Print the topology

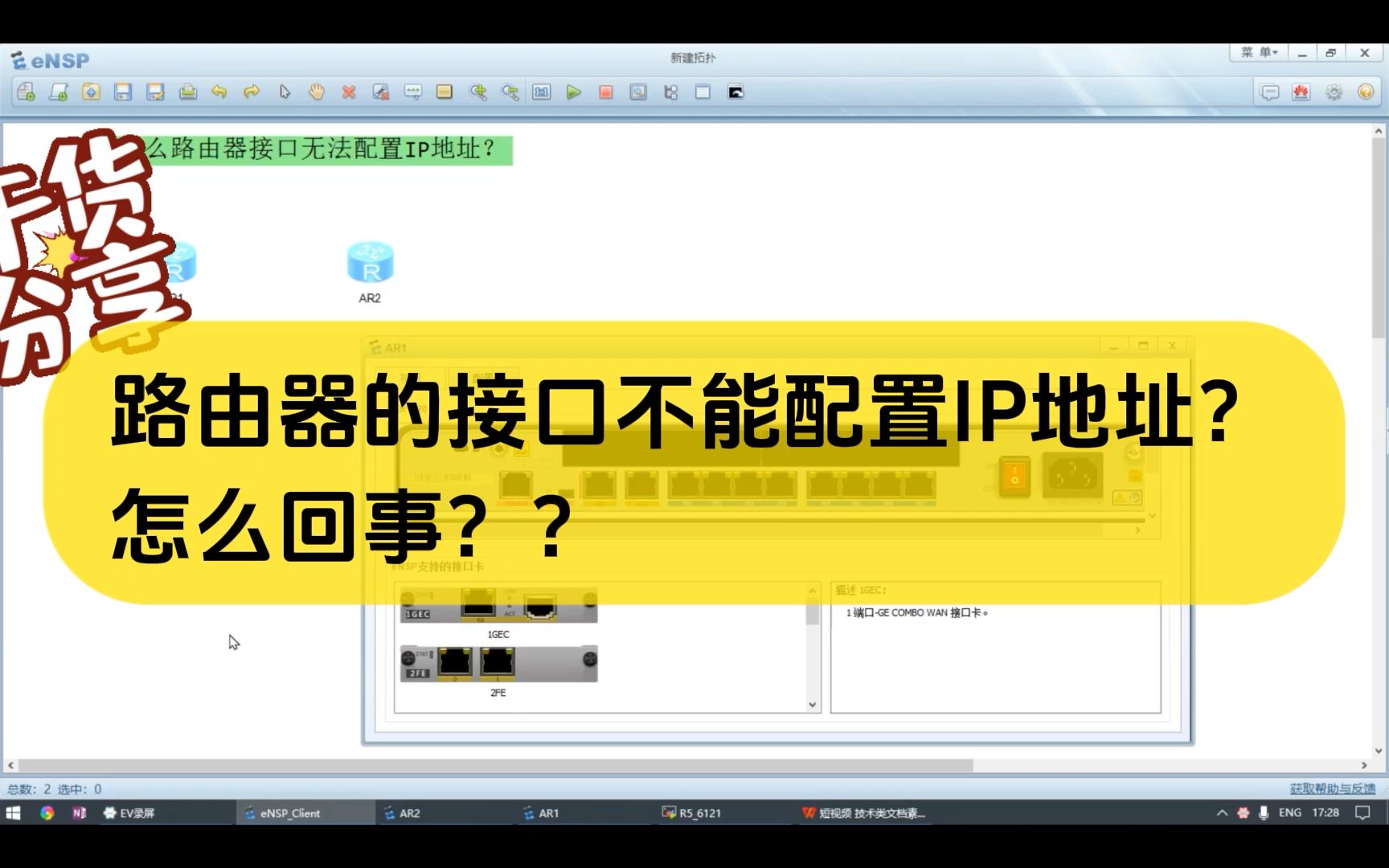[187, 92]
